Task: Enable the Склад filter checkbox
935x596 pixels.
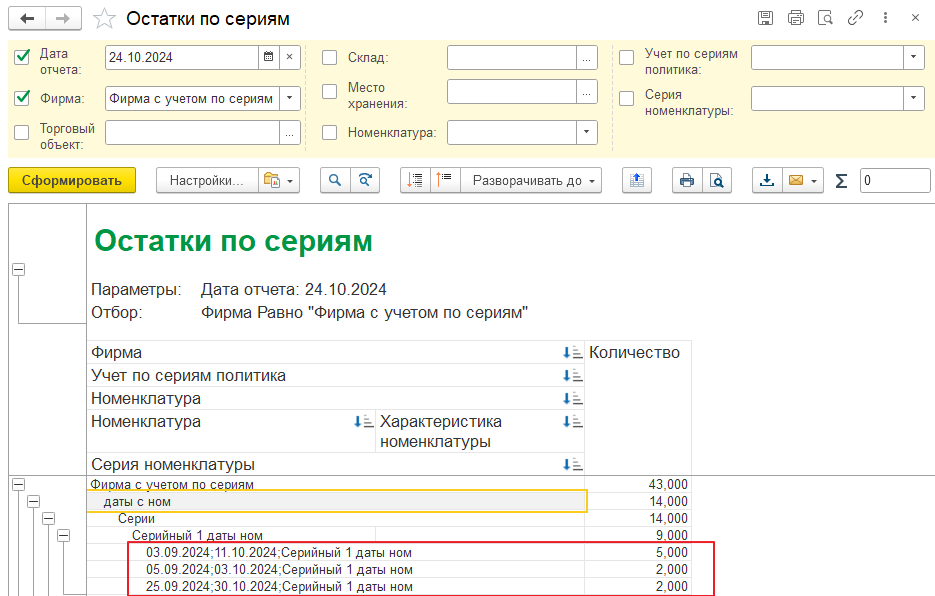Action: tap(329, 58)
